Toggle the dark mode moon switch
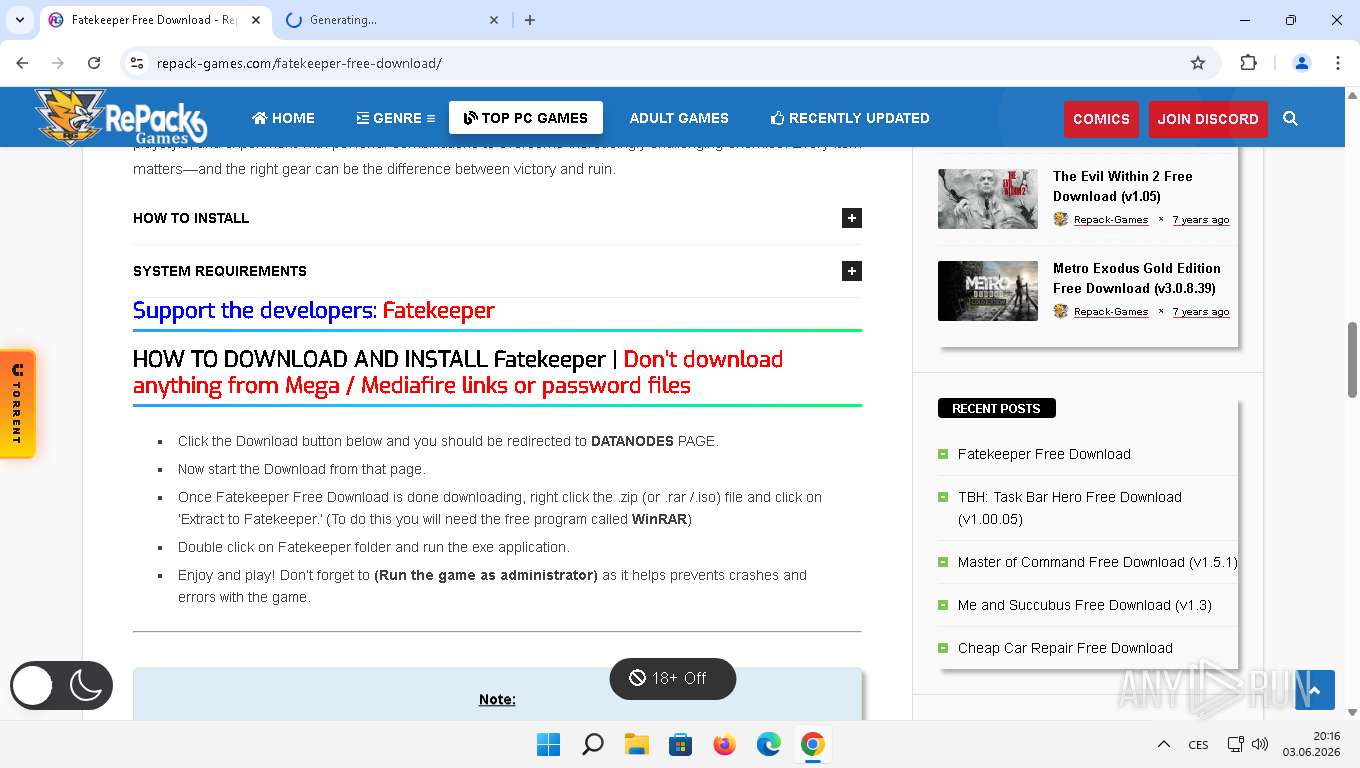This screenshot has width=1360, height=768. 62,686
